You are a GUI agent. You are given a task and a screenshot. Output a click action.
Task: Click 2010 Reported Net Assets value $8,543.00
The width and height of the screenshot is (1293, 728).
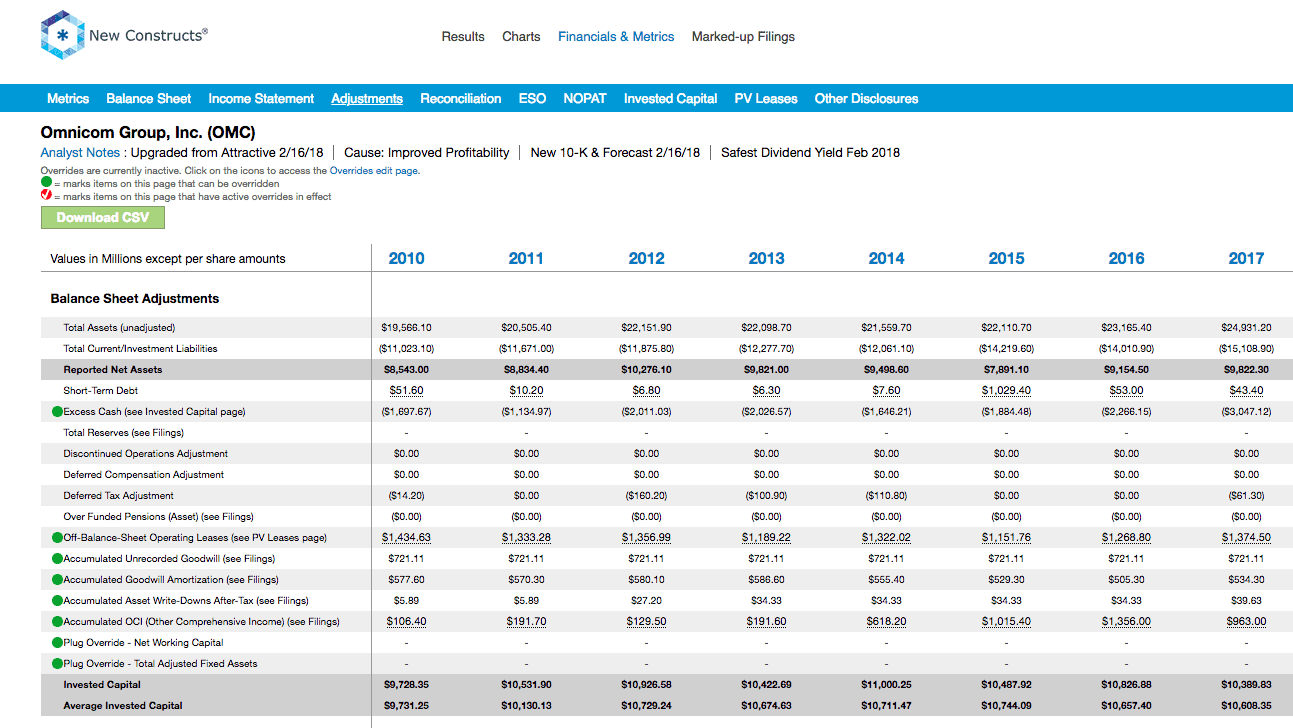tap(406, 370)
